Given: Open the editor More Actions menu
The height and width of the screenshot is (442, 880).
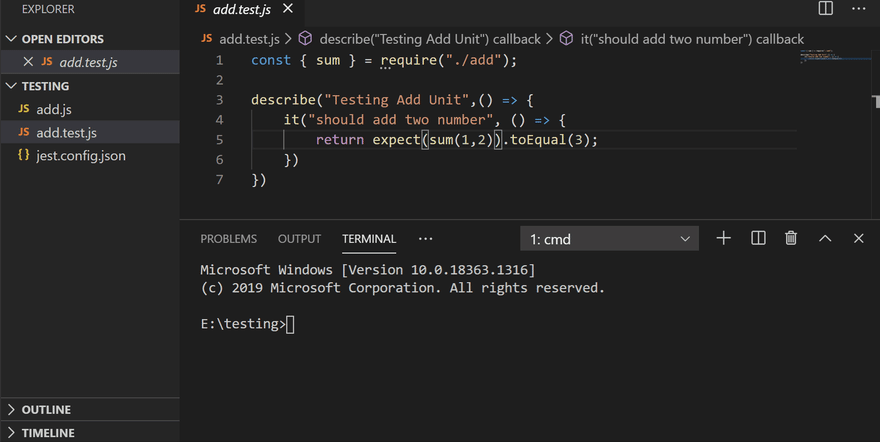Looking at the screenshot, I should click(x=859, y=8).
